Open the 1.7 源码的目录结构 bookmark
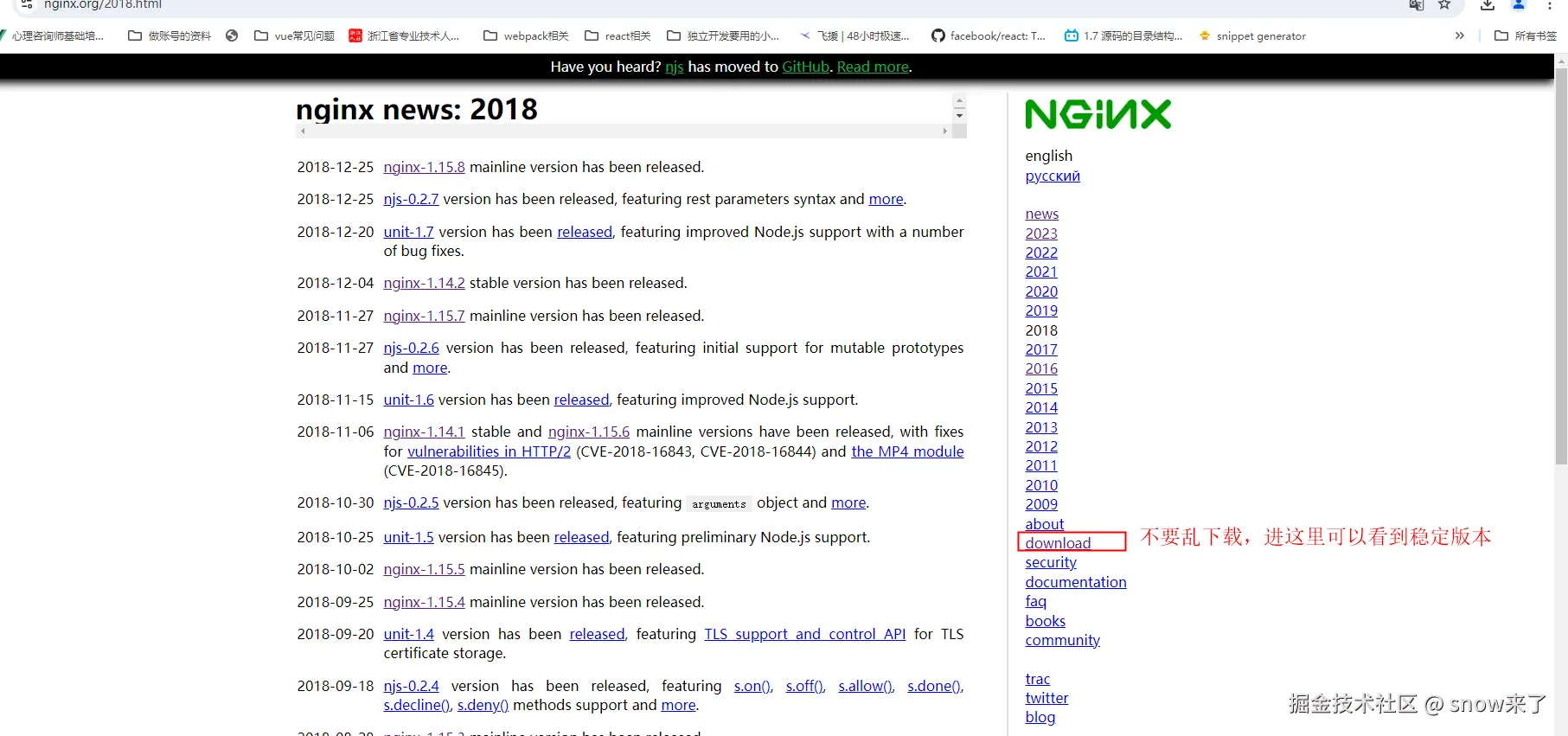1568x736 pixels. click(1123, 35)
